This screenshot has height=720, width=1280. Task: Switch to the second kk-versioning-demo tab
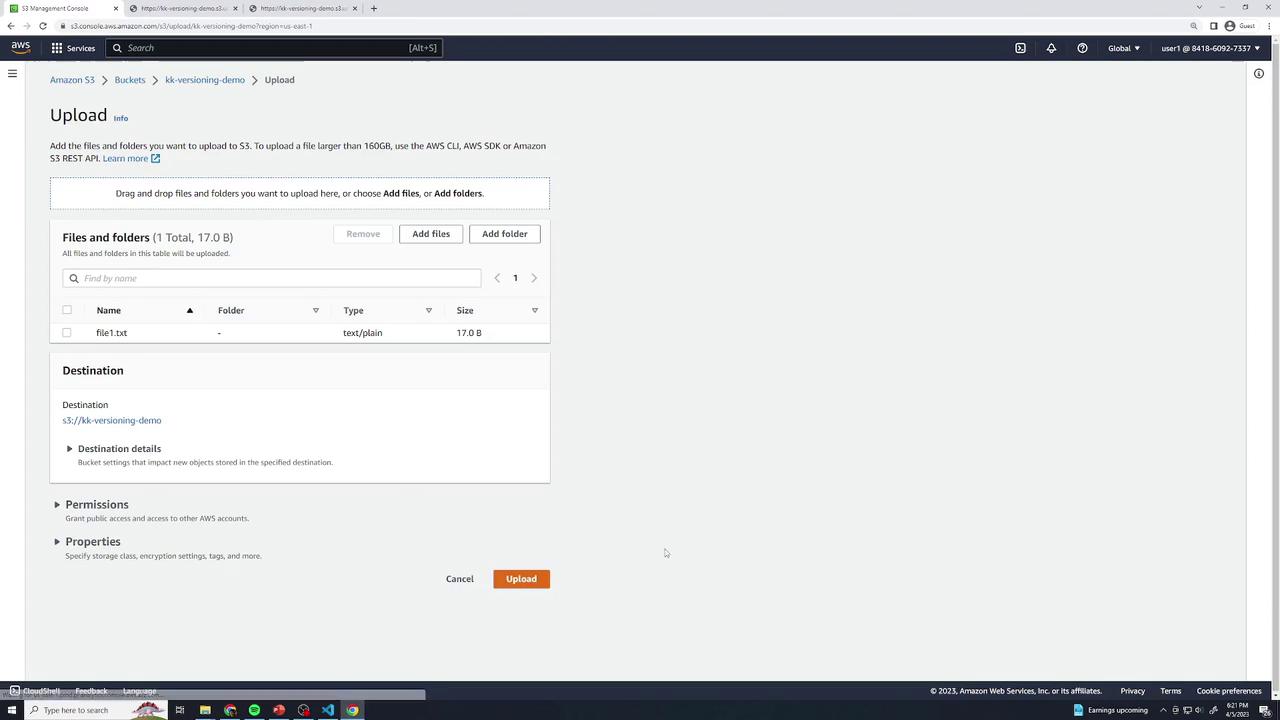184,8
